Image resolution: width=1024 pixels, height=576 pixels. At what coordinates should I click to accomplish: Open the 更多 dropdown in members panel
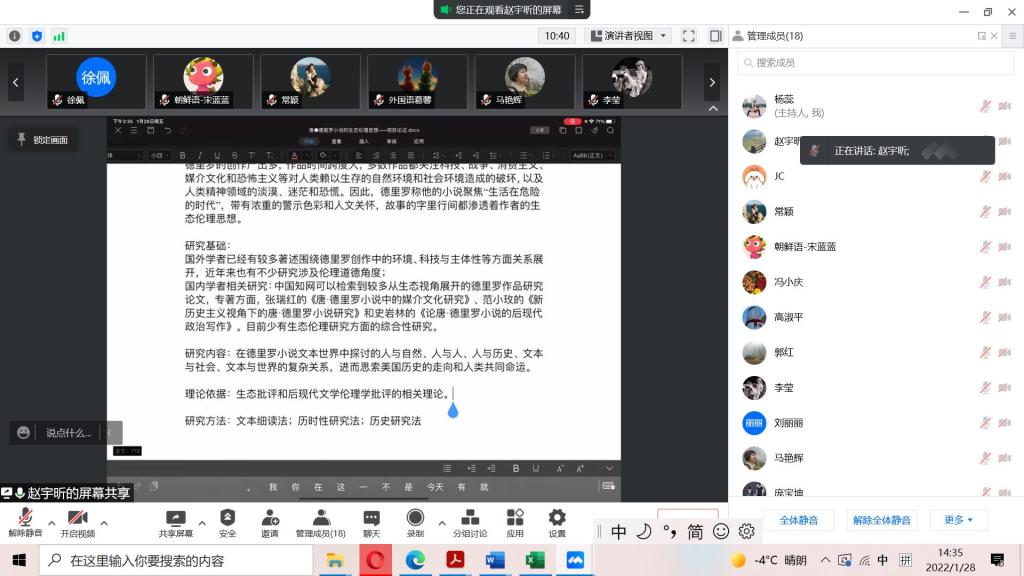959,520
